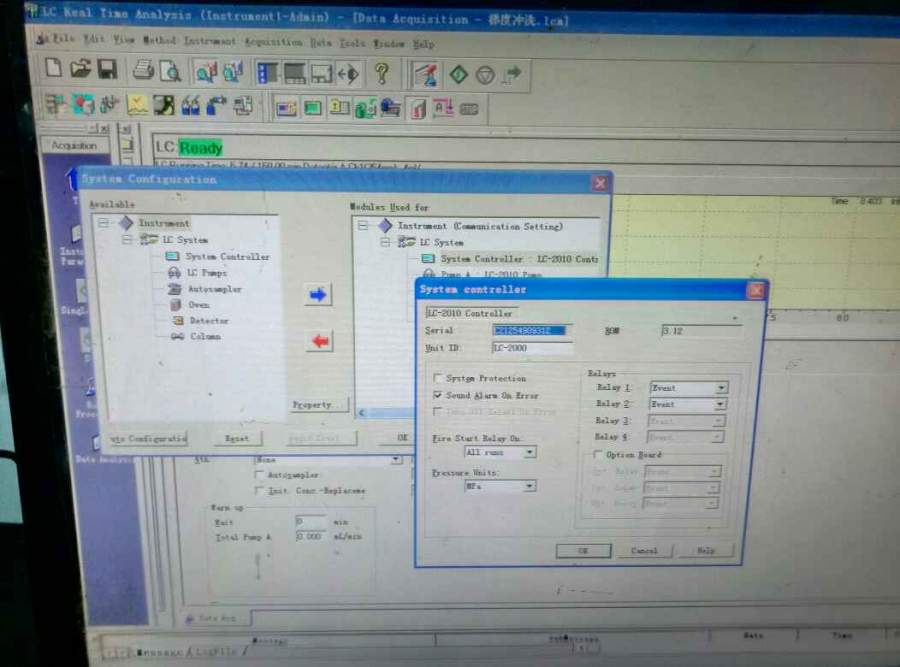Image resolution: width=900 pixels, height=667 pixels.
Task: Collapse the LC System node in Available tree
Action: [127, 239]
